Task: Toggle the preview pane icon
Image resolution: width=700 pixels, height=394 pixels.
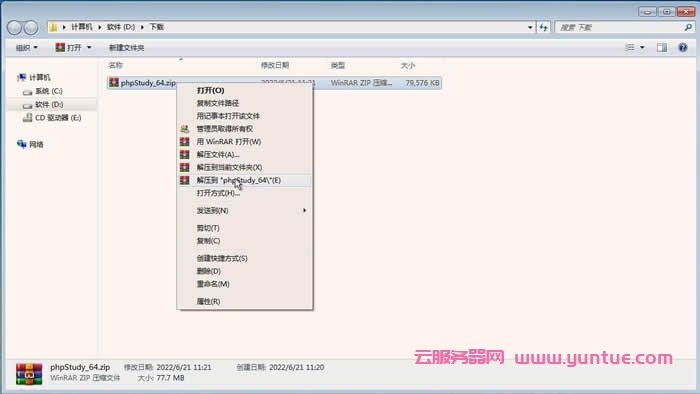Action: 662,47
